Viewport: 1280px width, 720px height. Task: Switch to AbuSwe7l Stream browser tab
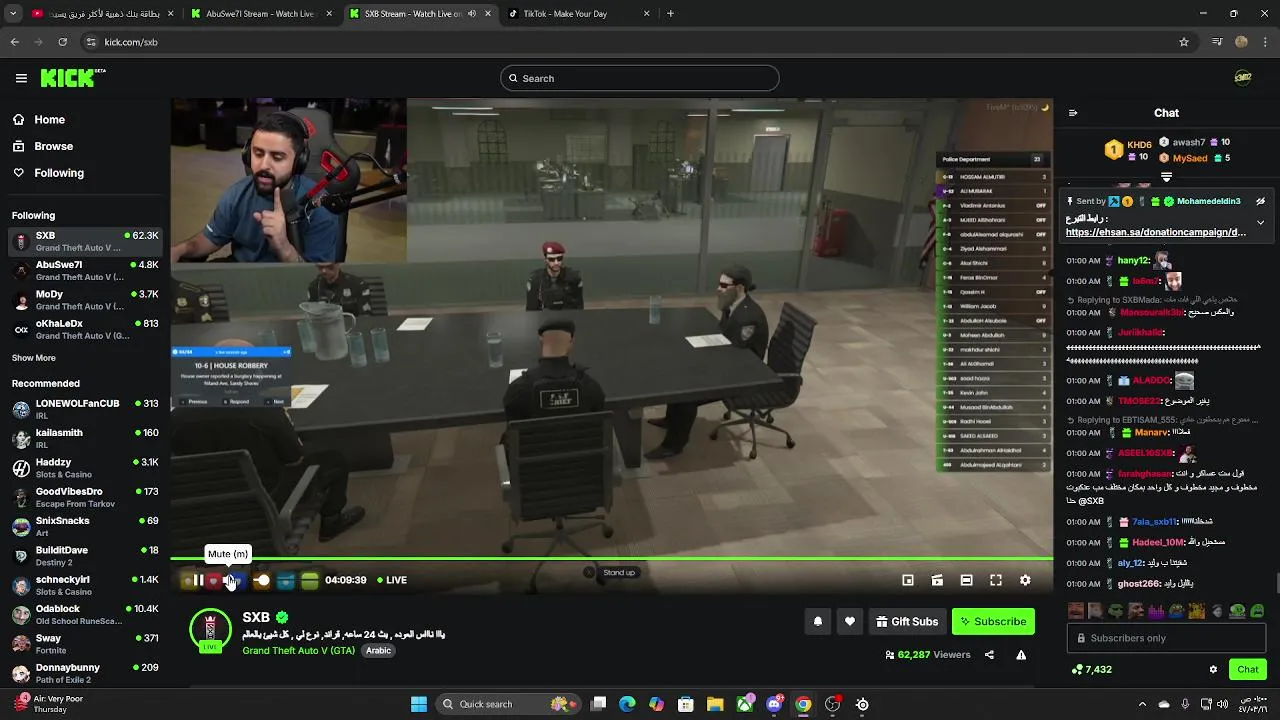click(x=262, y=14)
